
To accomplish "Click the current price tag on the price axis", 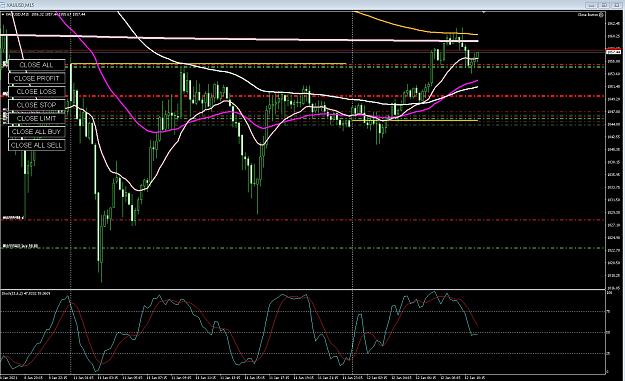I will coord(613,52).
